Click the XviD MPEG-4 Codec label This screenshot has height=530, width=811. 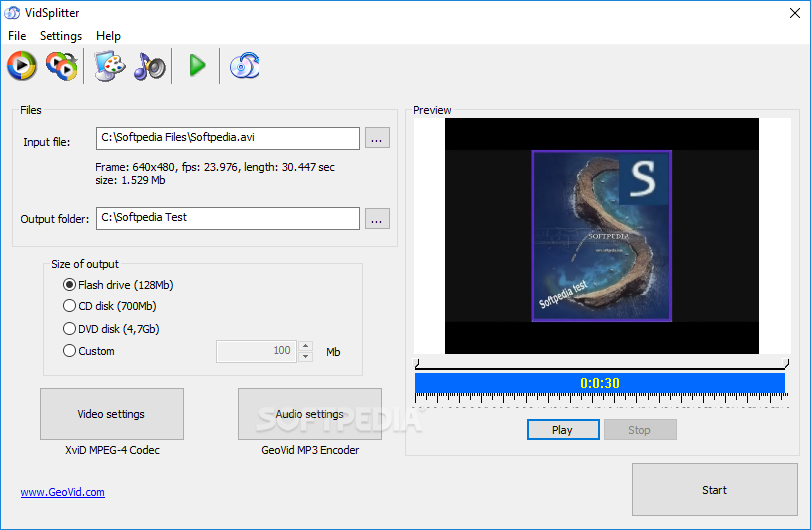pyautogui.click(x=112, y=450)
